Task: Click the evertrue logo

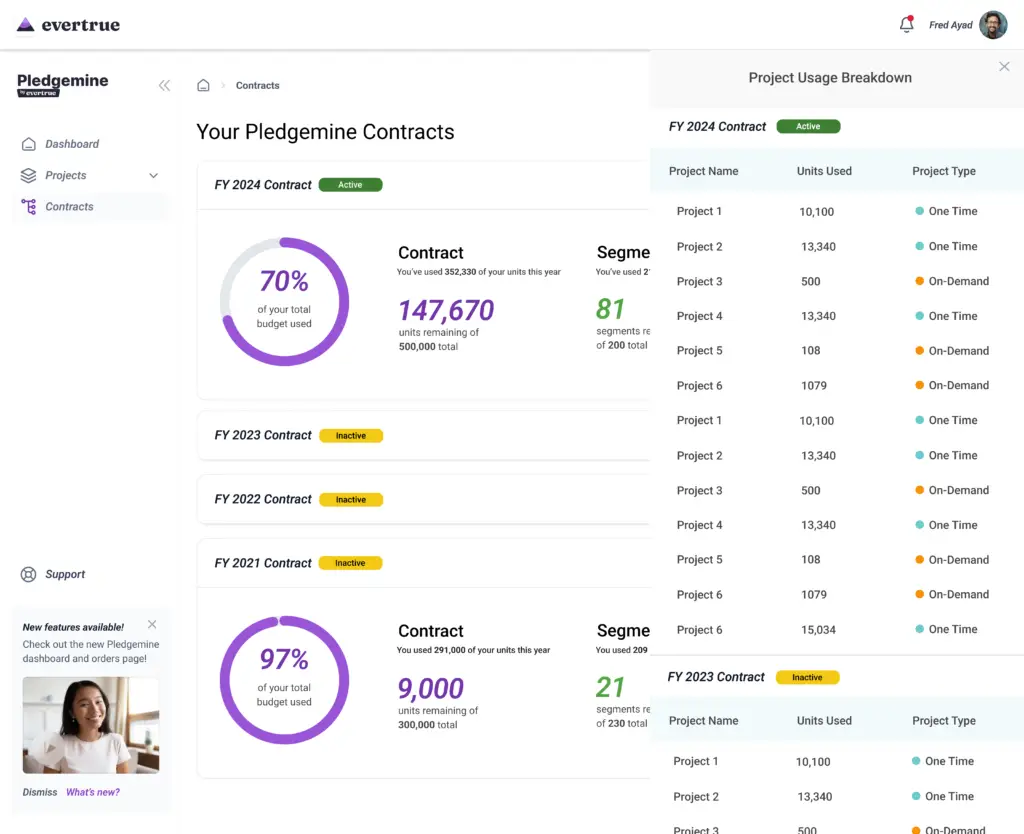Action: point(68,25)
